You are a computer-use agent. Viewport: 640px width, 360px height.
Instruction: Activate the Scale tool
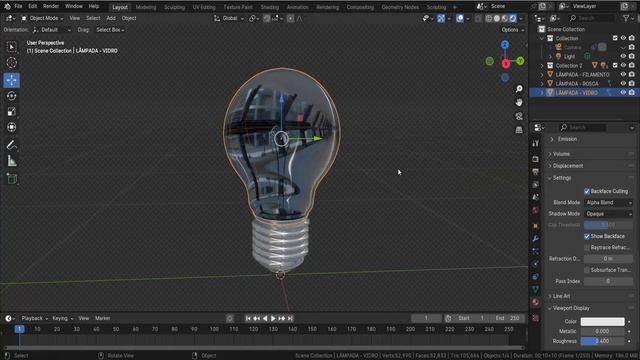click(x=11, y=111)
